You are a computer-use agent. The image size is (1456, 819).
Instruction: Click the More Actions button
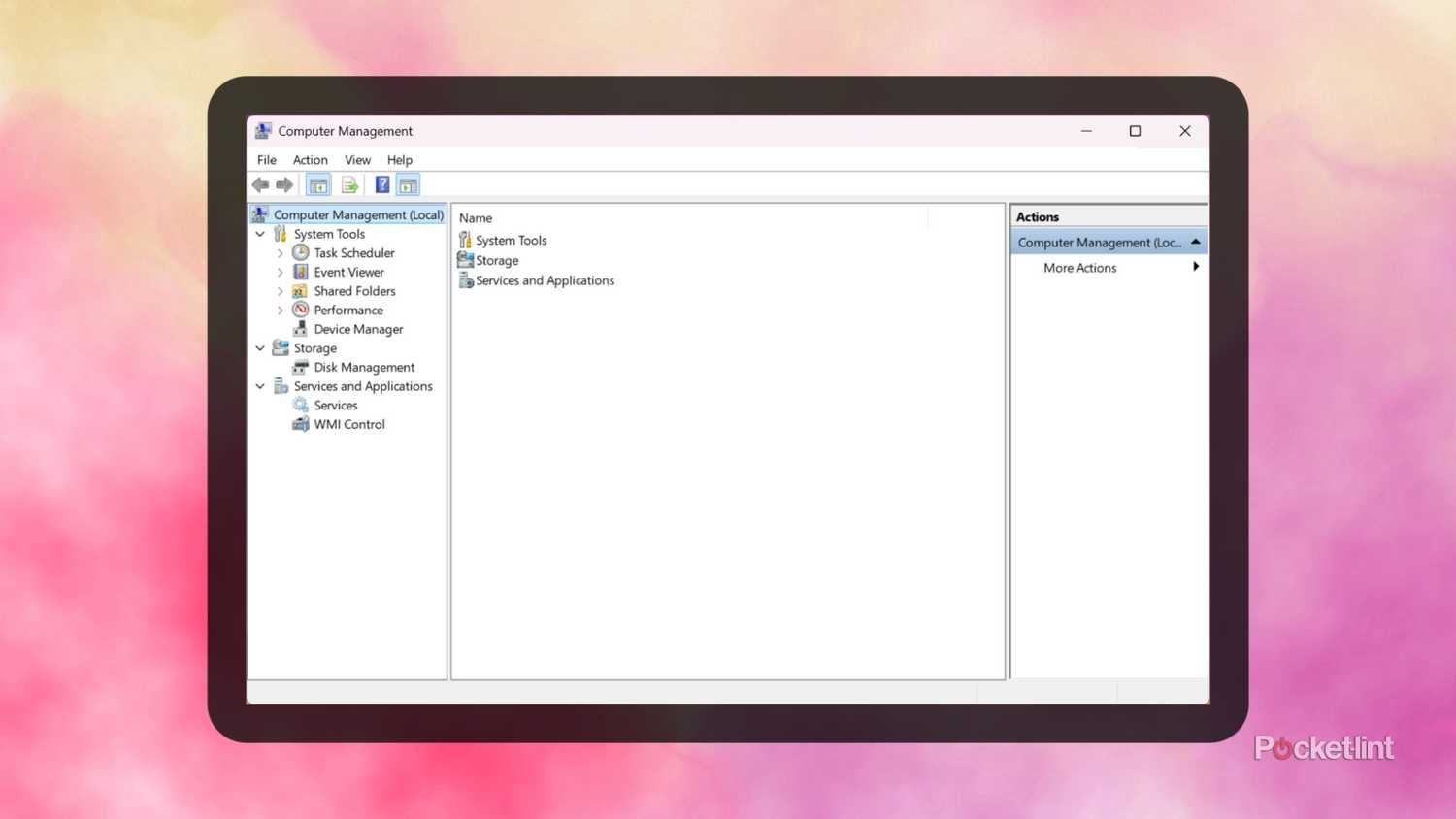pyautogui.click(x=1079, y=267)
